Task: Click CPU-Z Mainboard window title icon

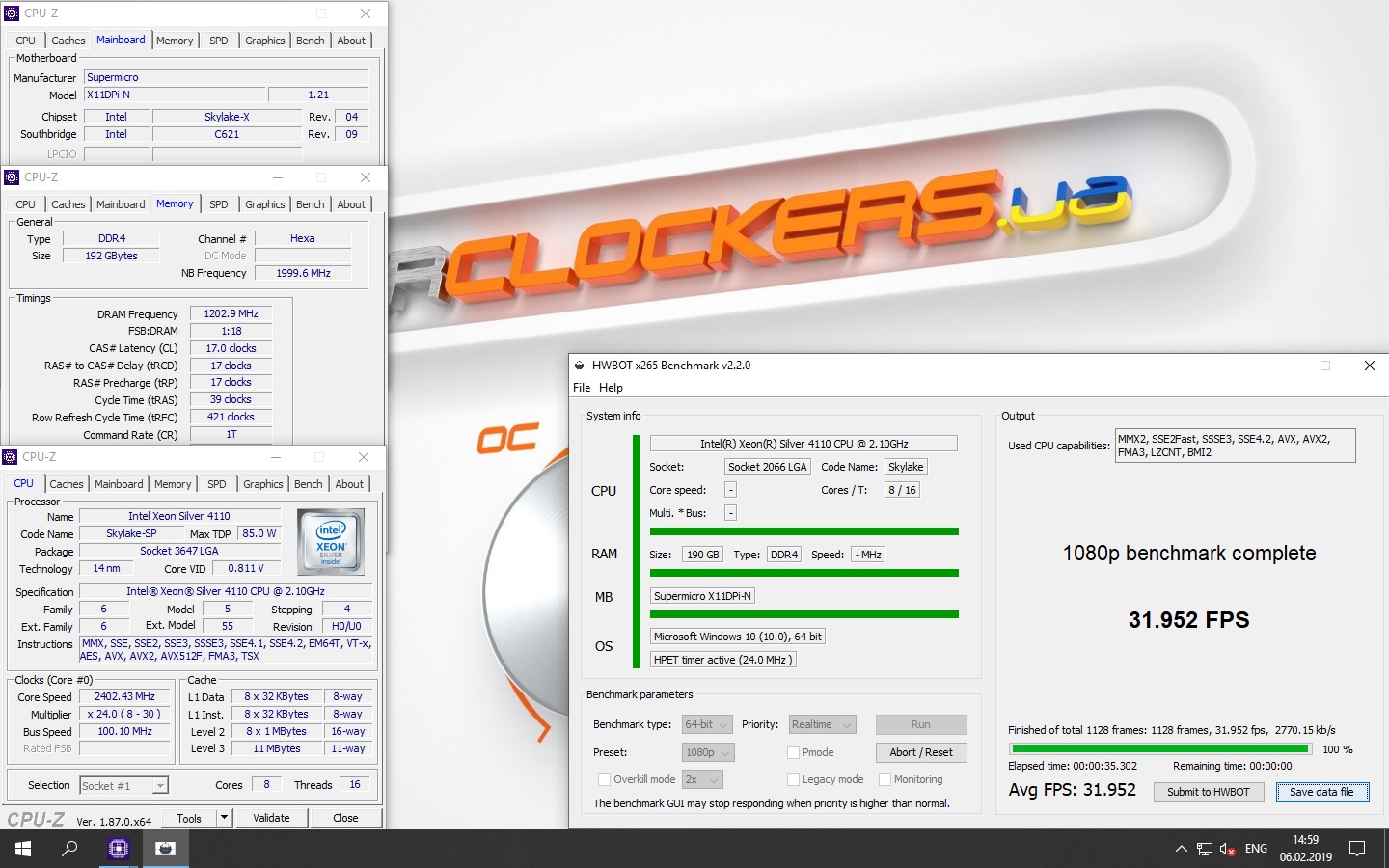Action: 12,14
